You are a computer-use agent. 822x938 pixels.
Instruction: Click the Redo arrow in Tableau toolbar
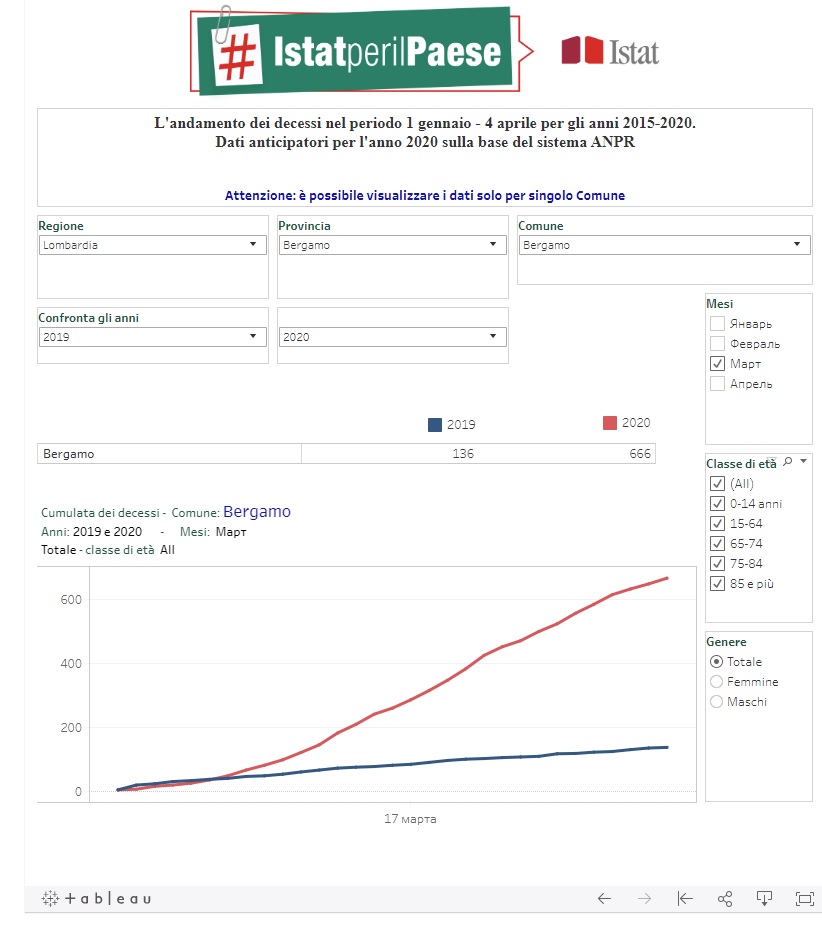(x=645, y=898)
